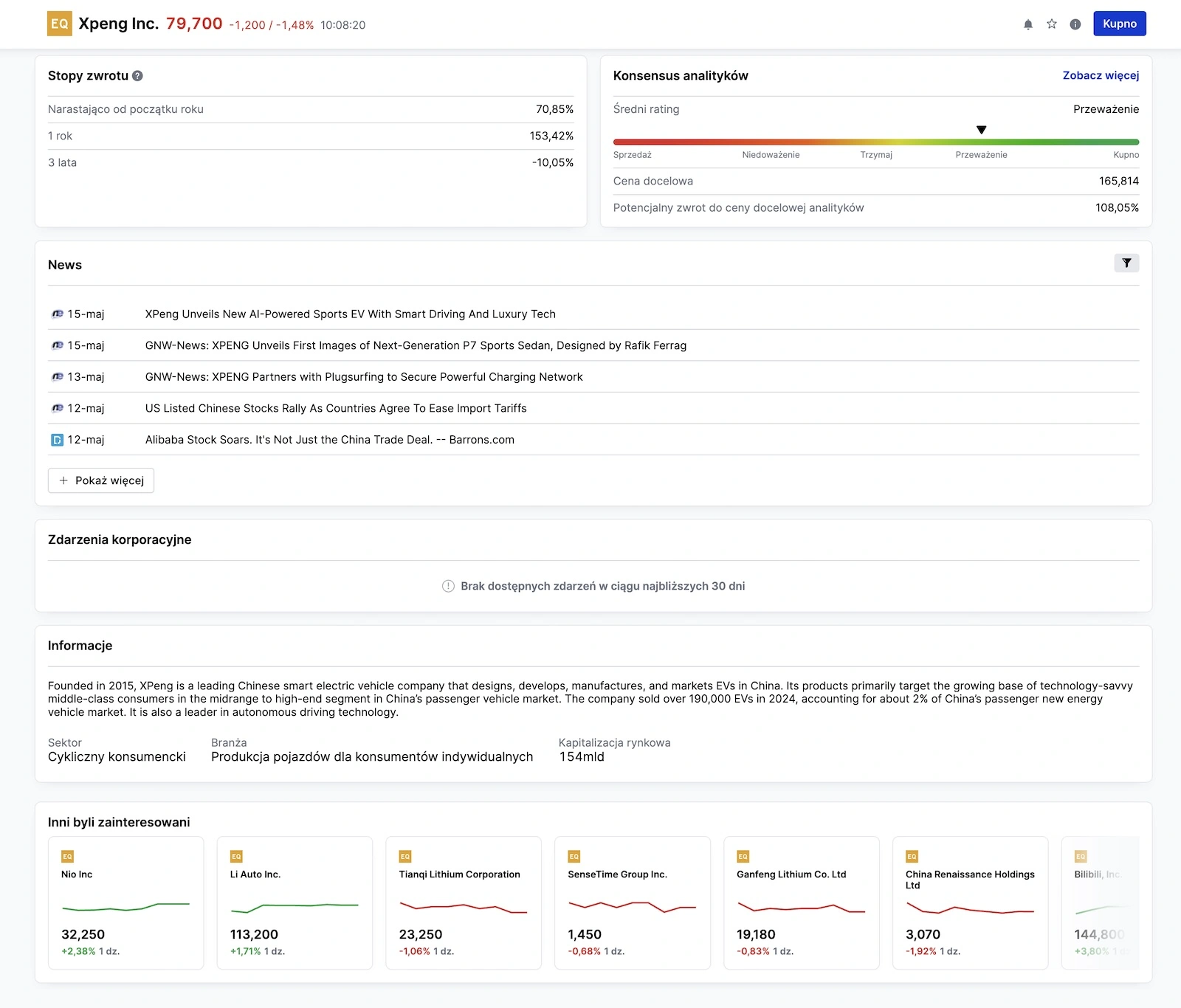Click the notification bell icon
This screenshot has height=1008, width=1181.
(1027, 24)
